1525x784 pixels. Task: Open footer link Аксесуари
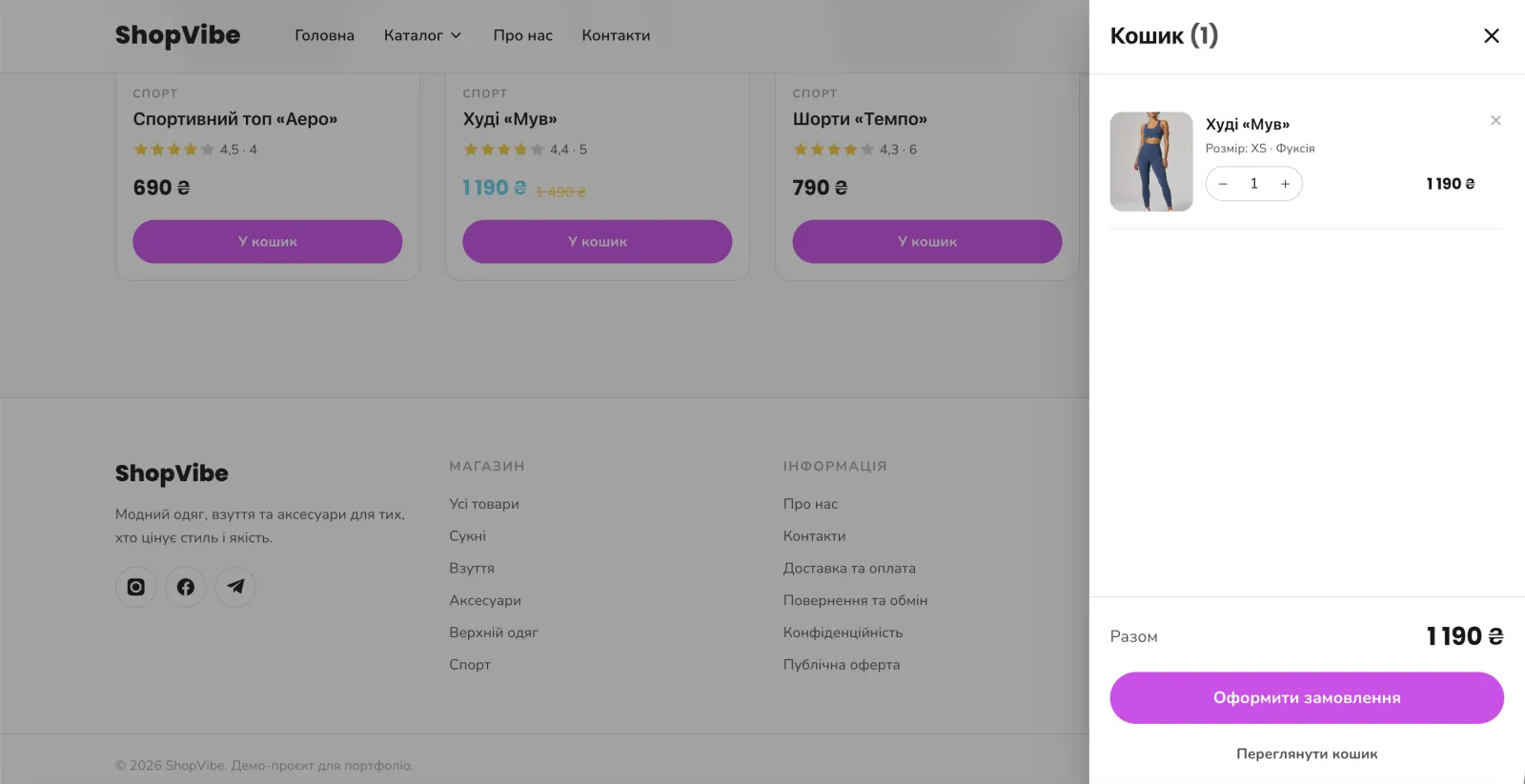click(x=485, y=601)
